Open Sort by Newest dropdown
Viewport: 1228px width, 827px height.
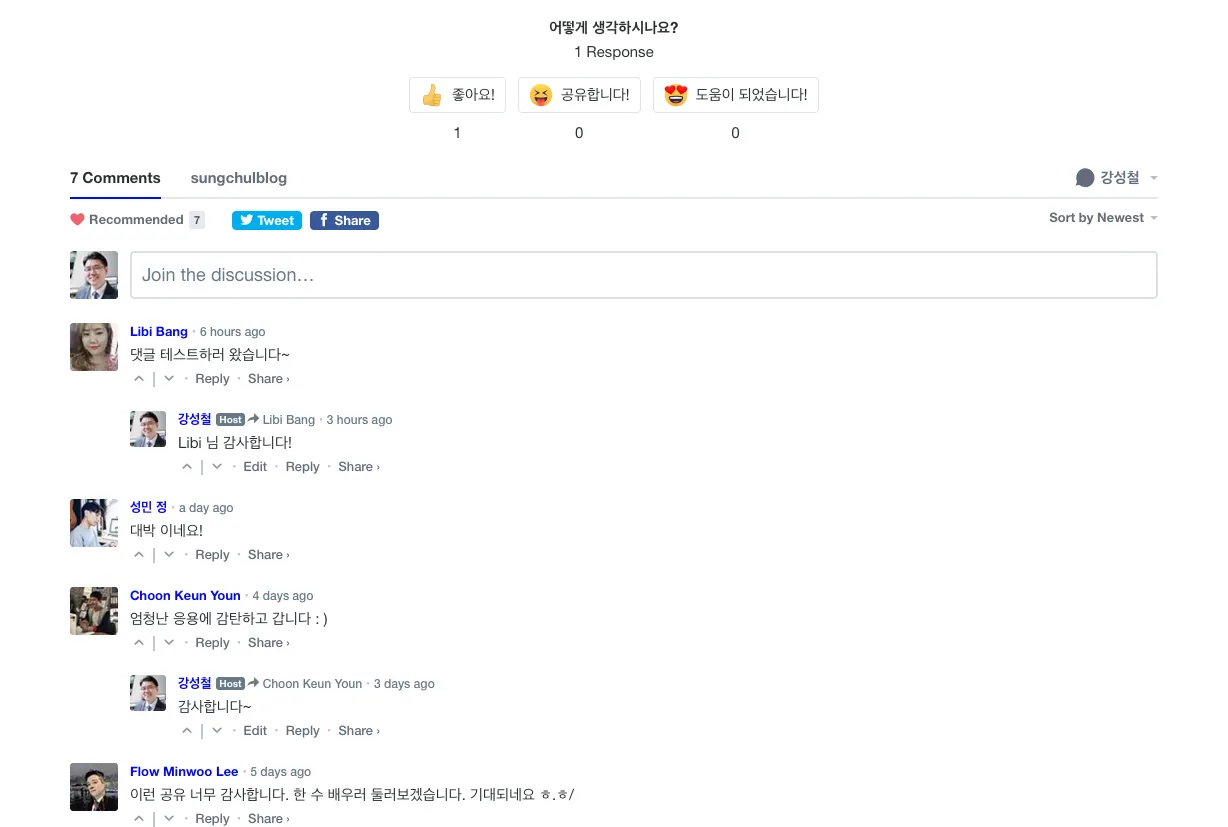[1103, 218]
